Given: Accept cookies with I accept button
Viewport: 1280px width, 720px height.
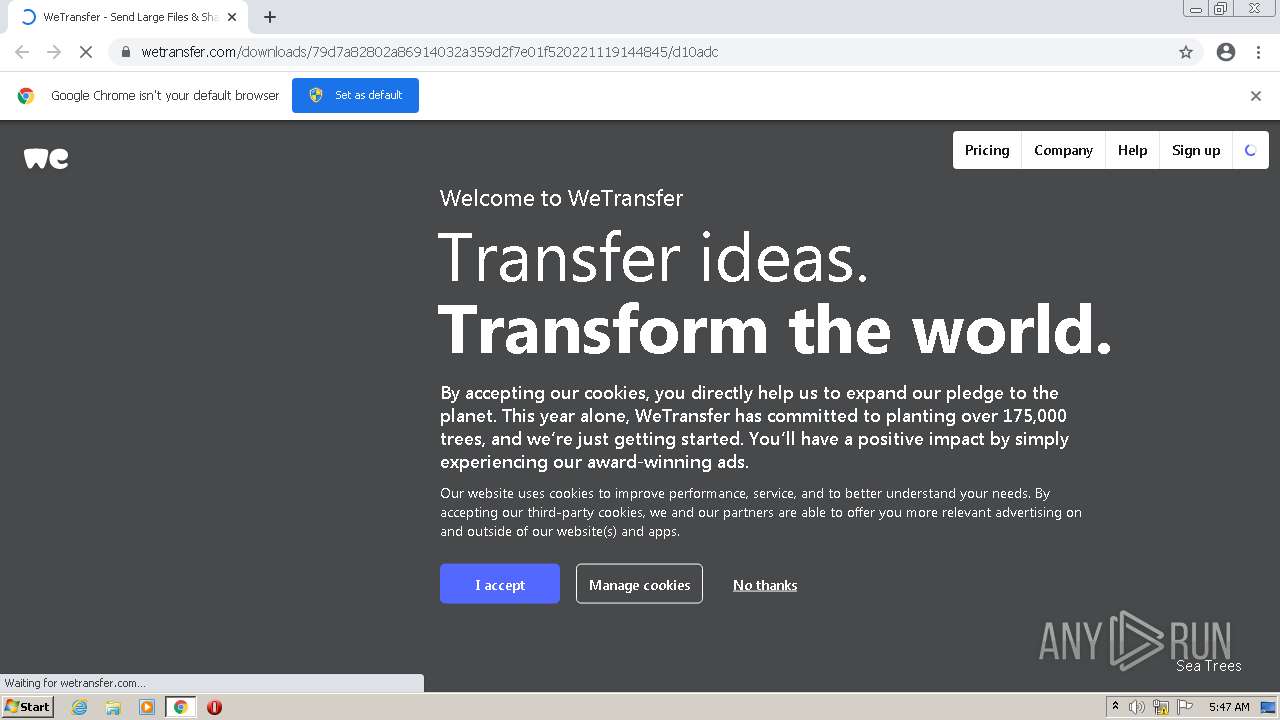Looking at the screenshot, I should (x=500, y=584).
